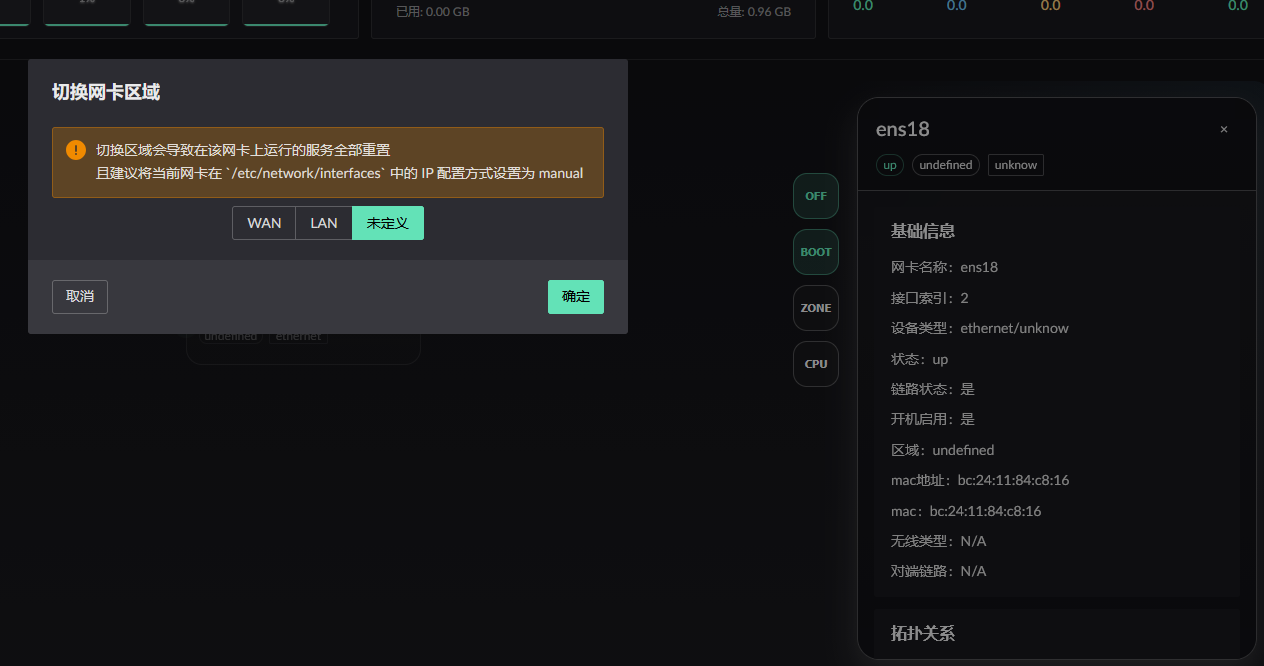Confirm zone switch with 确定 button
The height and width of the screenshot is (666, 1264).
click(x=576, y=297)
